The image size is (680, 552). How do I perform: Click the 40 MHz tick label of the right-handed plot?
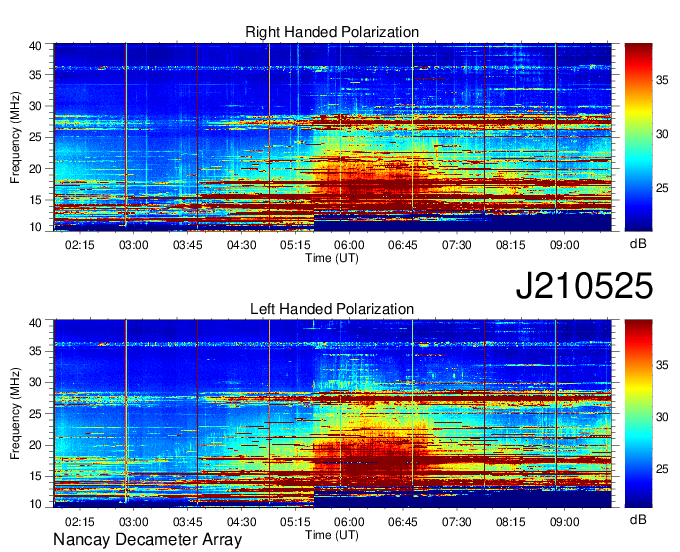tap(35, 46)
